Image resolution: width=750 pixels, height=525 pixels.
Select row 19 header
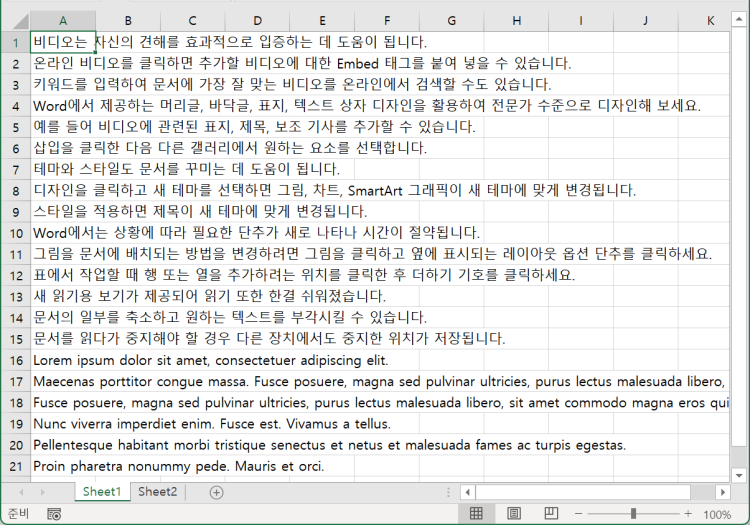(16, 424)
